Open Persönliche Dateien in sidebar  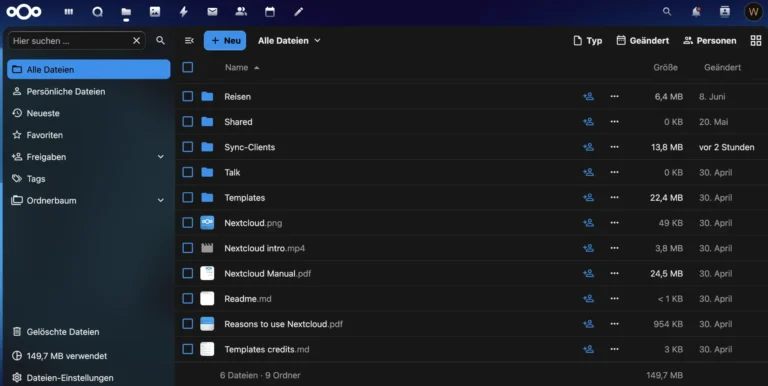point(89,92)
